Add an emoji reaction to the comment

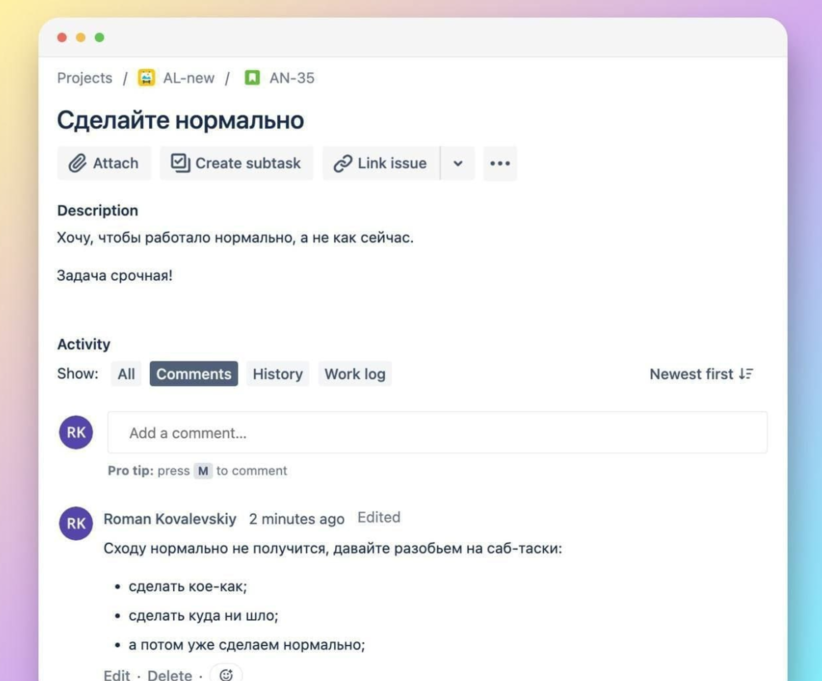coord(226,674)
